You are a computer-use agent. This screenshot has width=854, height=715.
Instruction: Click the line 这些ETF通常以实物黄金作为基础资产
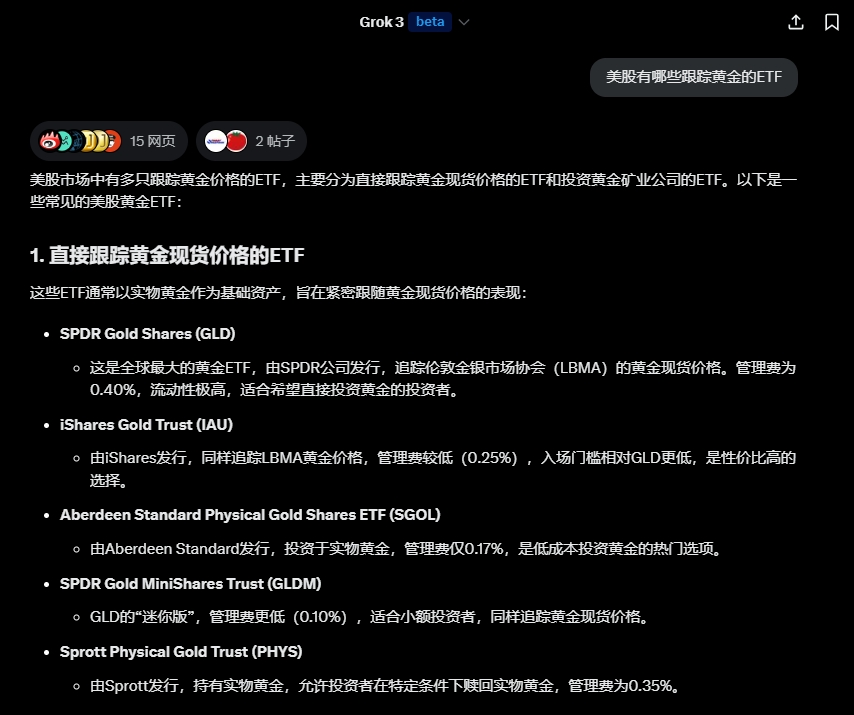(278, 293)
